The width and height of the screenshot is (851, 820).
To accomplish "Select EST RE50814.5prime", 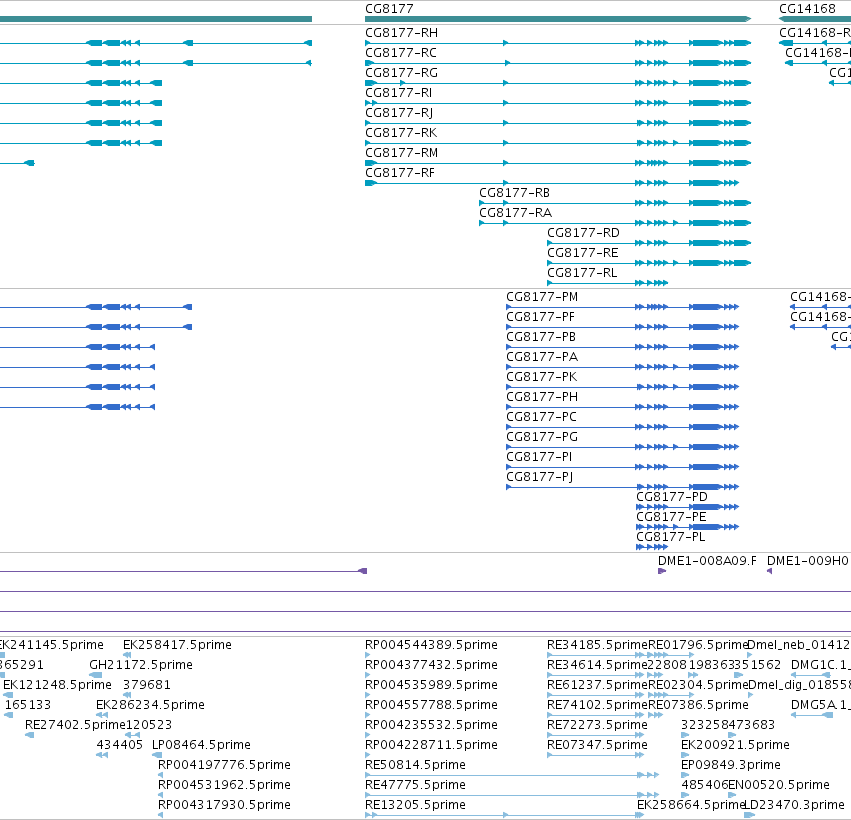I will click(415, 765).
